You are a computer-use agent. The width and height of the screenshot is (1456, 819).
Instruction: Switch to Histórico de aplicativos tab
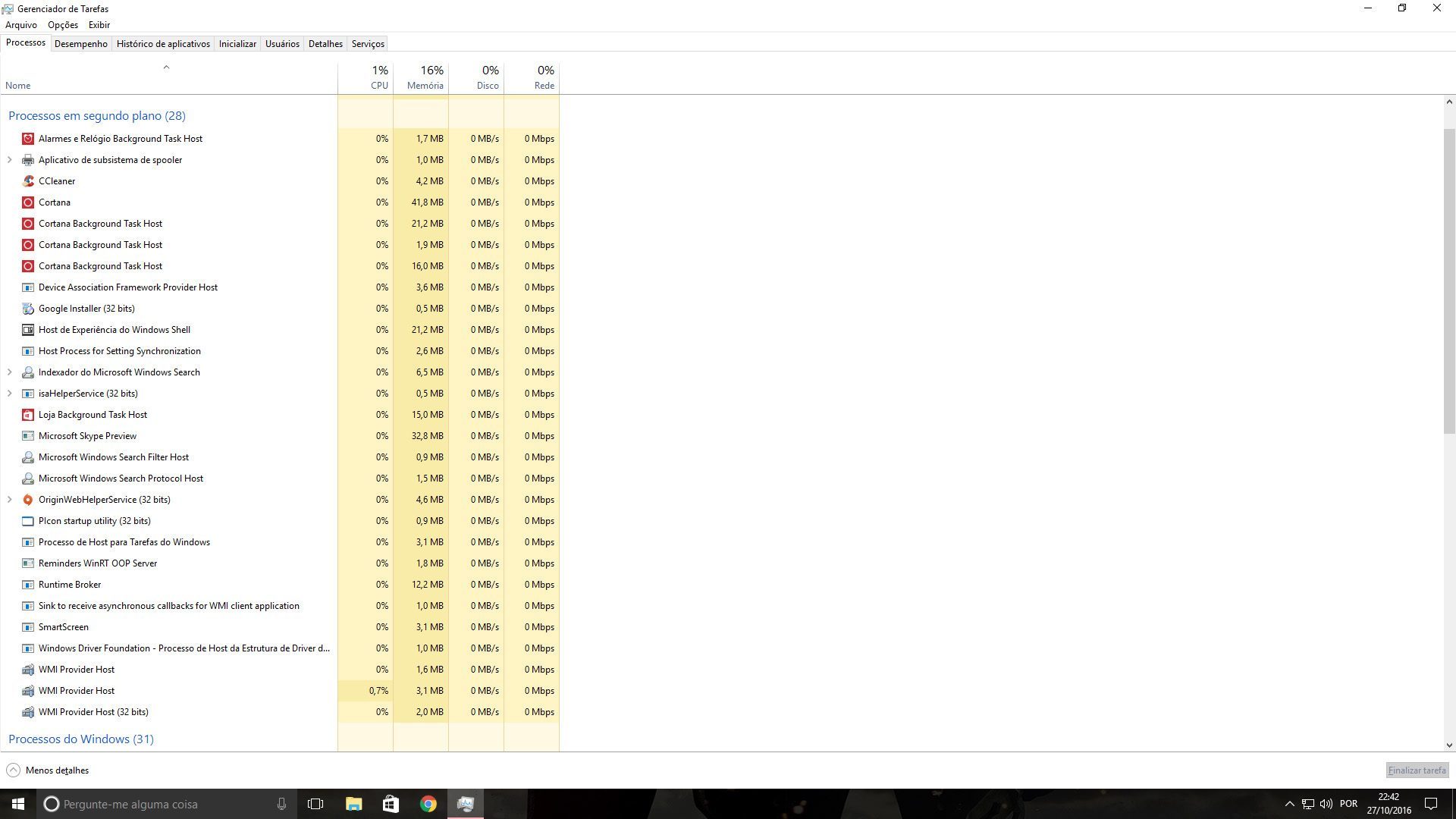click(x=163, y=44)
